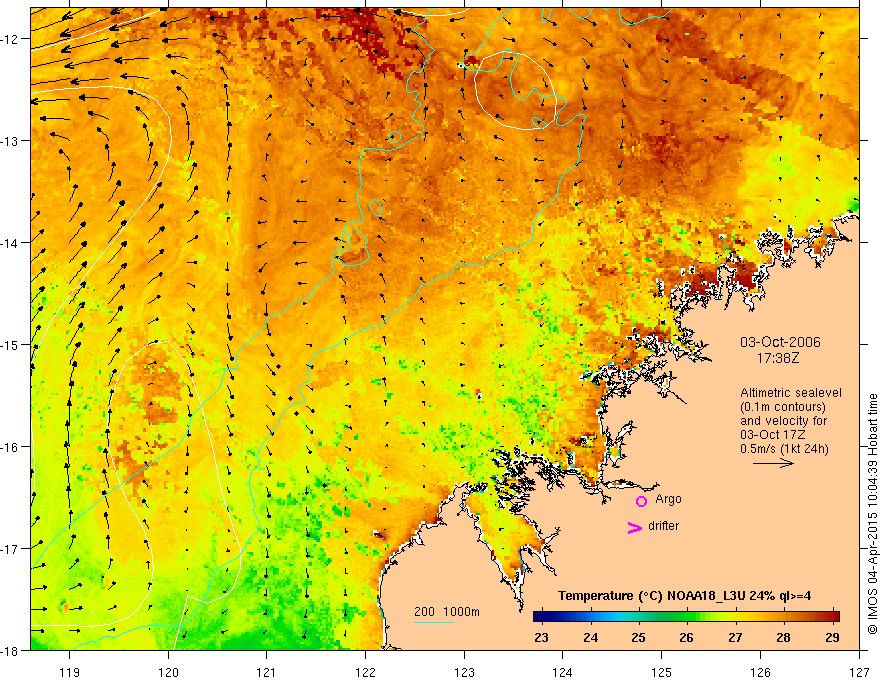Click the '0.5m/s (1kt 24h)' text
The width and height of the screenshot is (880, 680).
784,449
